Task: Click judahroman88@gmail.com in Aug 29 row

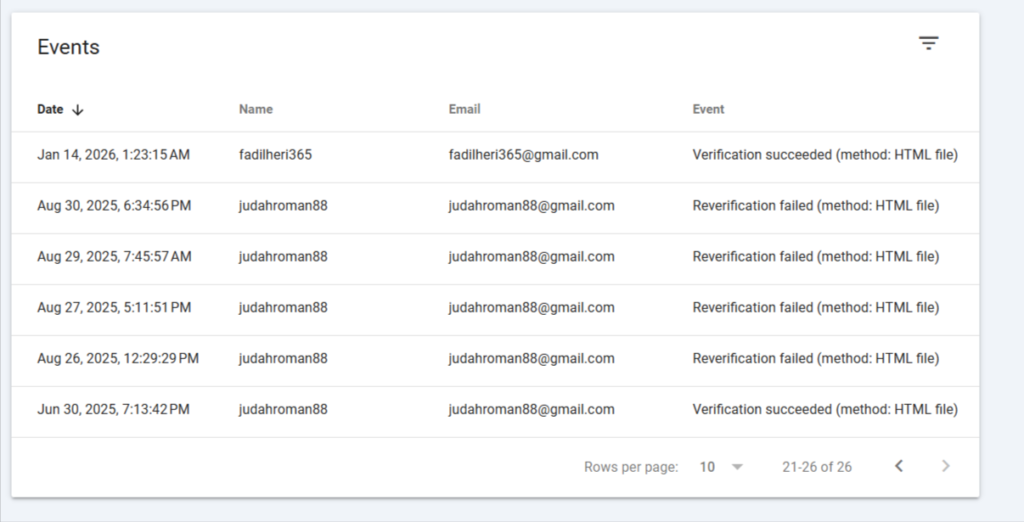Action: pos(532,257)
